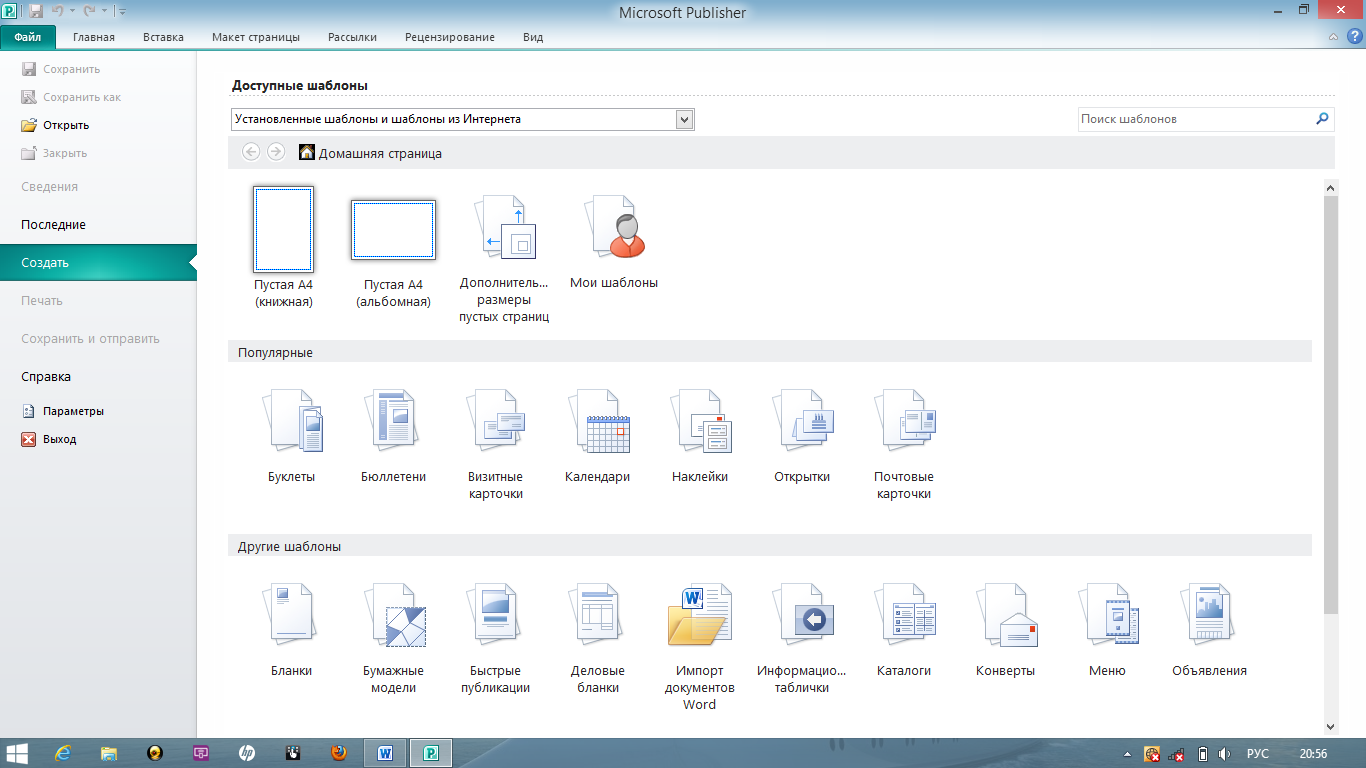Click the РУС language indicator
The height and width of the screenshot is (768, 1366).
point(1258,753)
